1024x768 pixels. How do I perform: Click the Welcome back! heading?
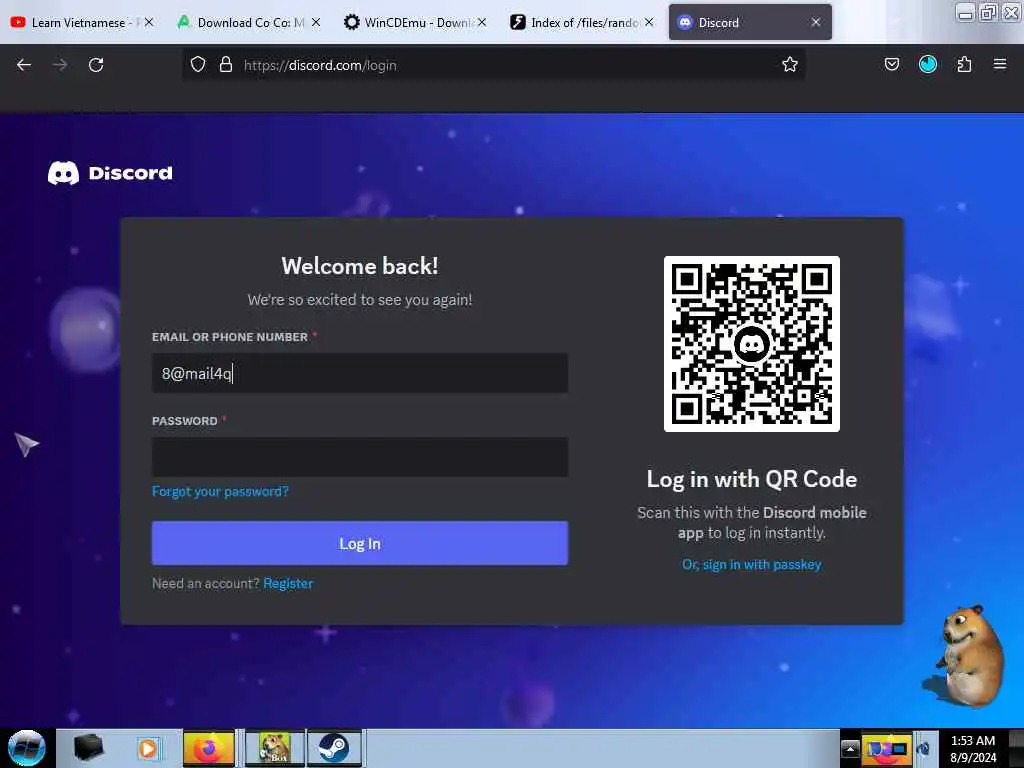click(360, 266)
